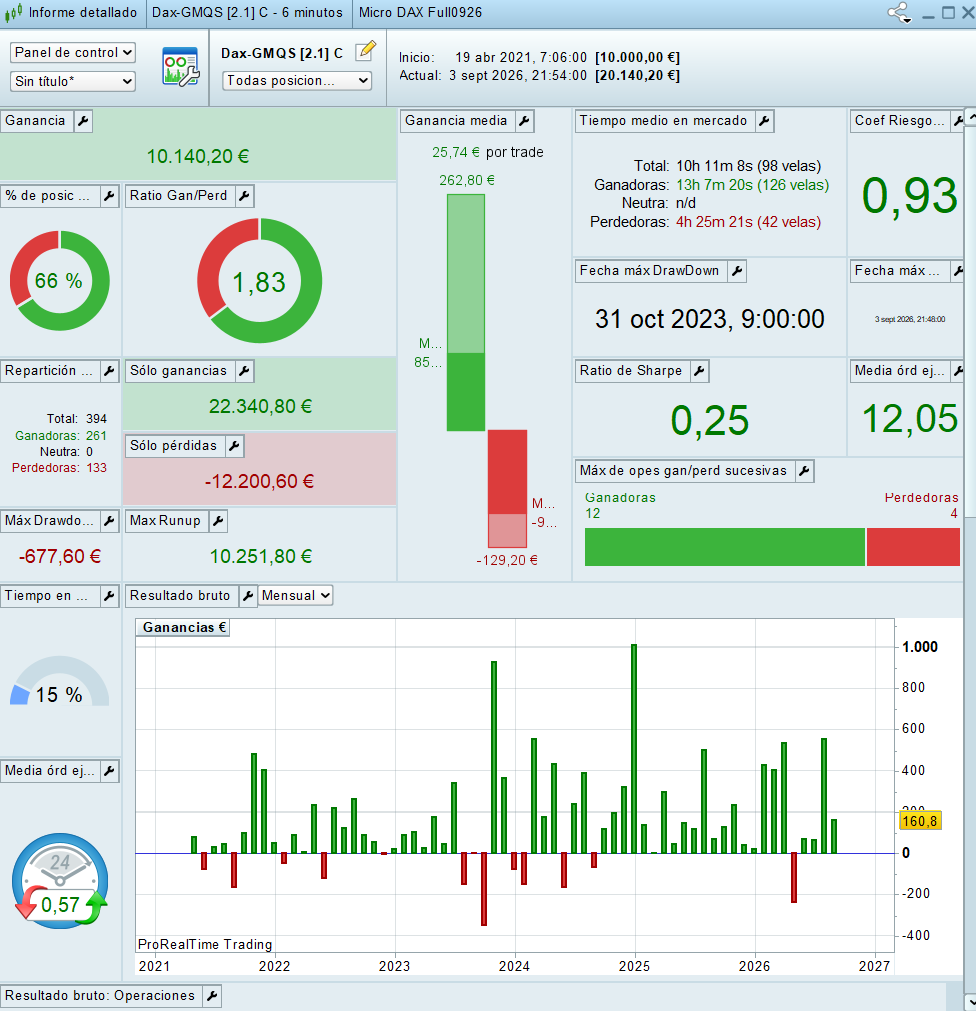
Task: Click the share icon in title bar
Action: tap(899, 12)
